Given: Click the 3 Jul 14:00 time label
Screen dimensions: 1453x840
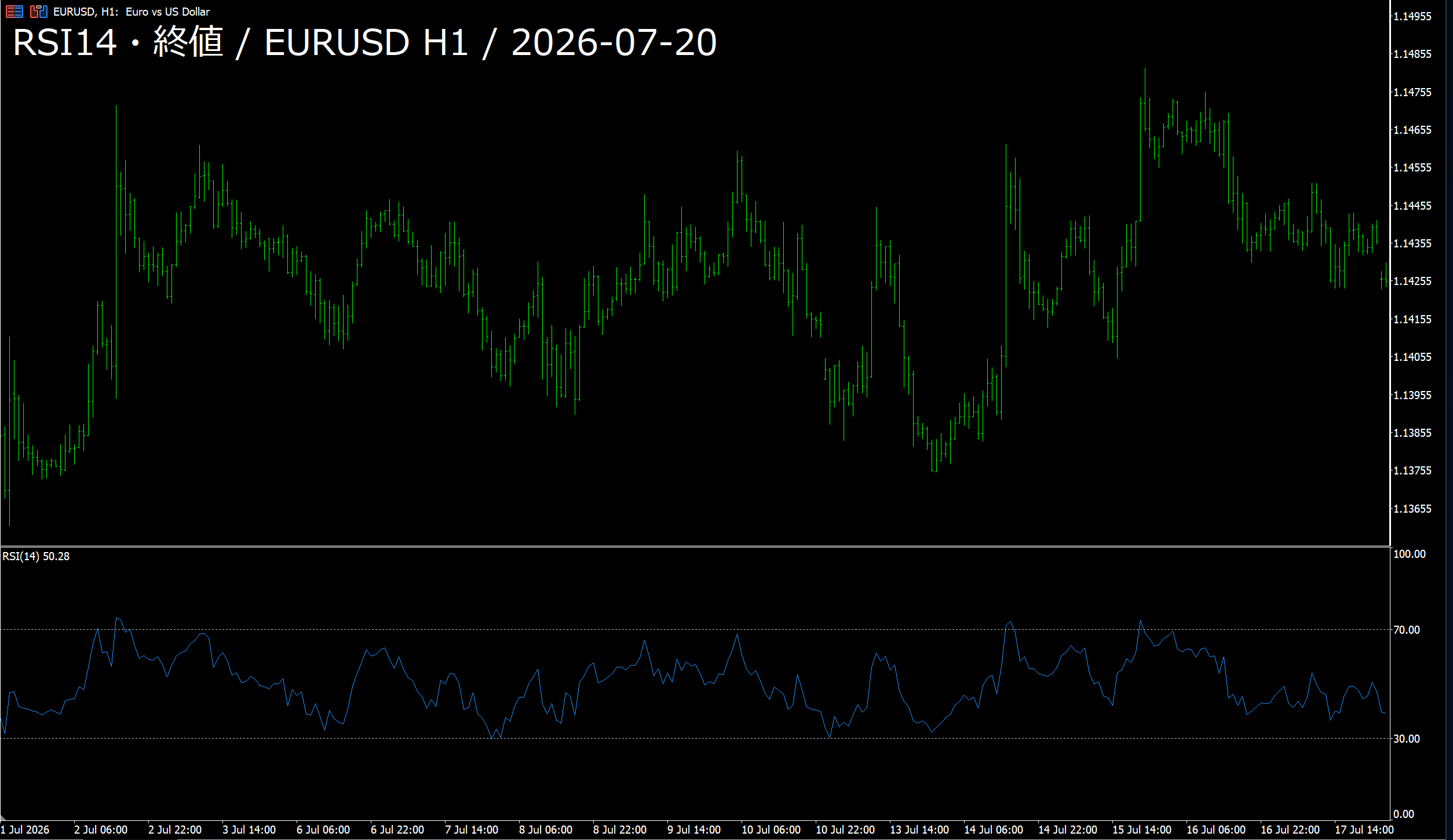Looking at the screenshot, I should 249,830.
